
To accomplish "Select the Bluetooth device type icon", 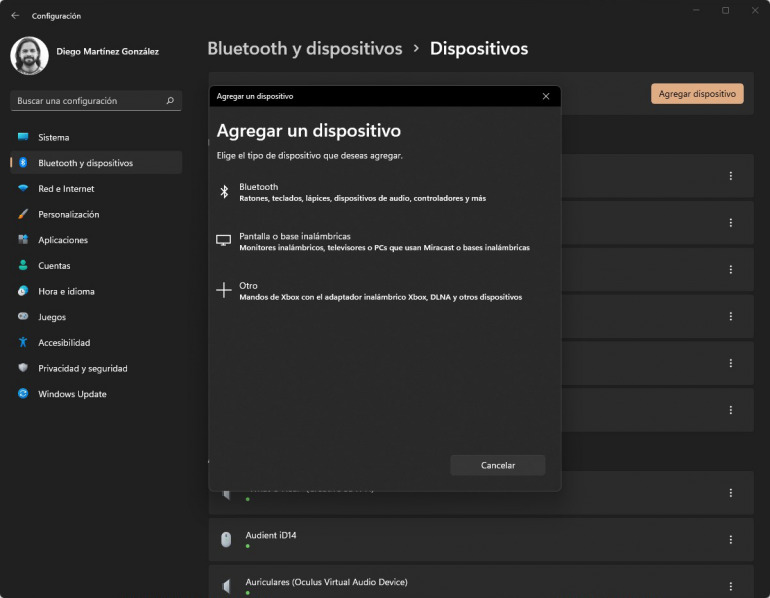I will click(224, 192).
